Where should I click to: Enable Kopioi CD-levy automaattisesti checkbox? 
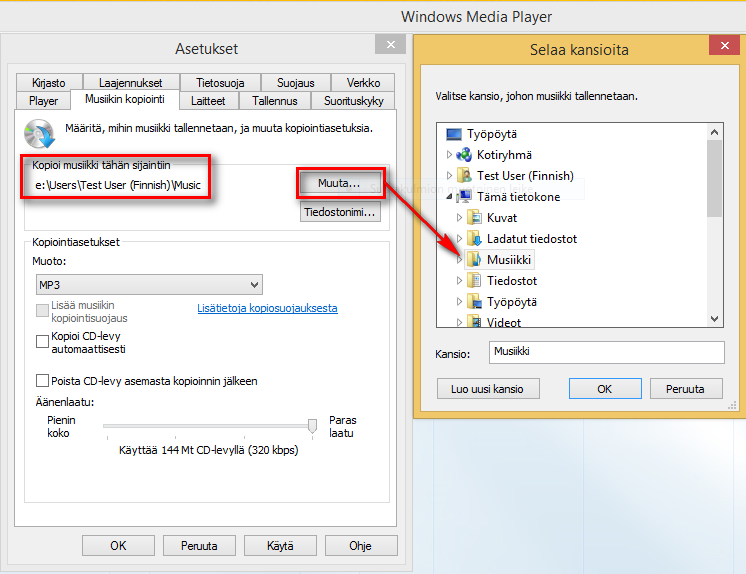pyautogui.click(x=42, y=341)
